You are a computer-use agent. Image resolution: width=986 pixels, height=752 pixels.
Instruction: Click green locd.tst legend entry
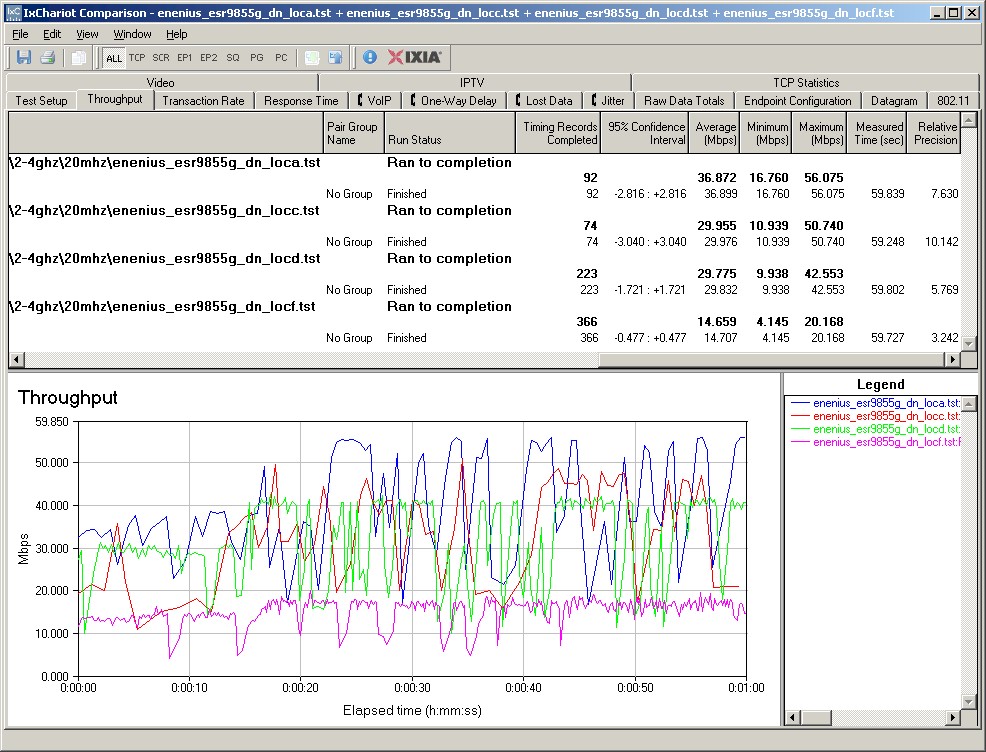point(875,429)
